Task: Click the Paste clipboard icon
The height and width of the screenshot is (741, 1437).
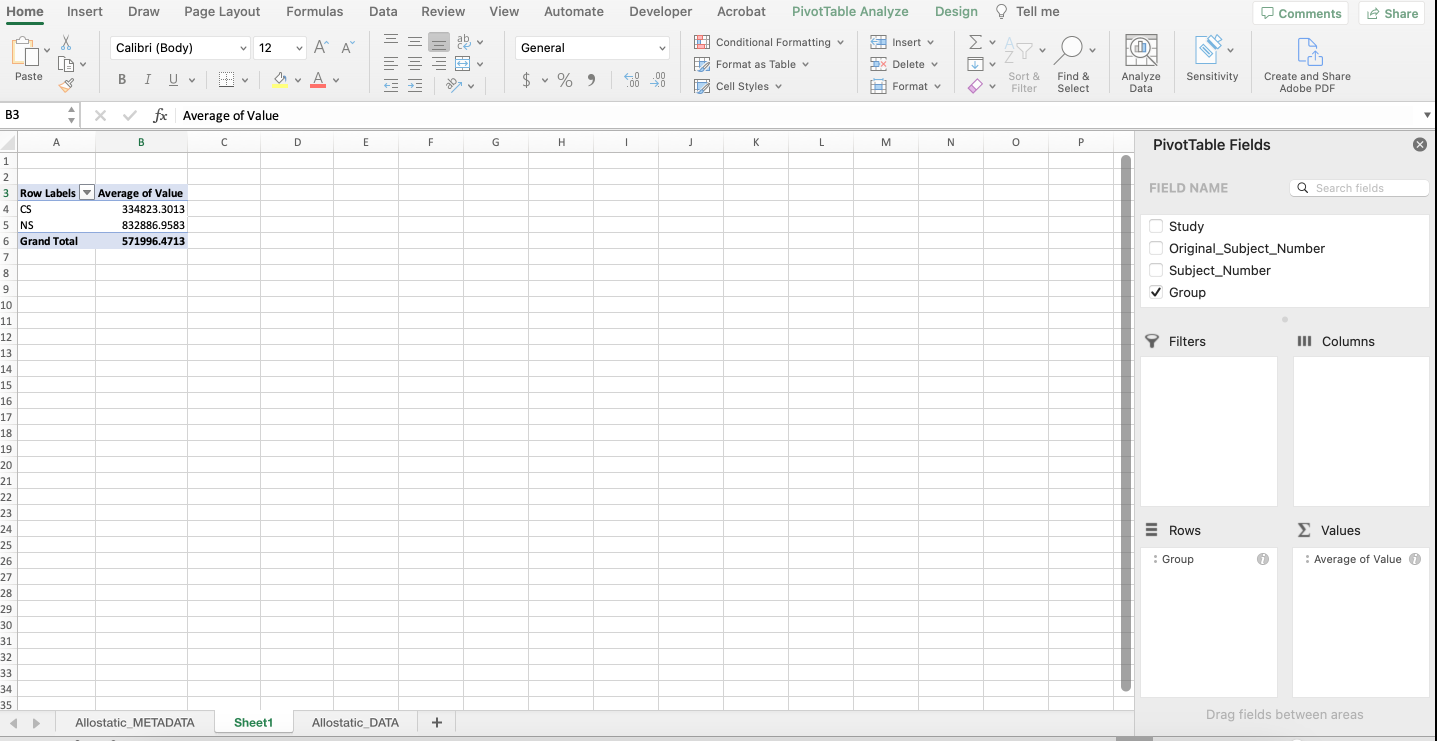Action: tap(27, 53)
